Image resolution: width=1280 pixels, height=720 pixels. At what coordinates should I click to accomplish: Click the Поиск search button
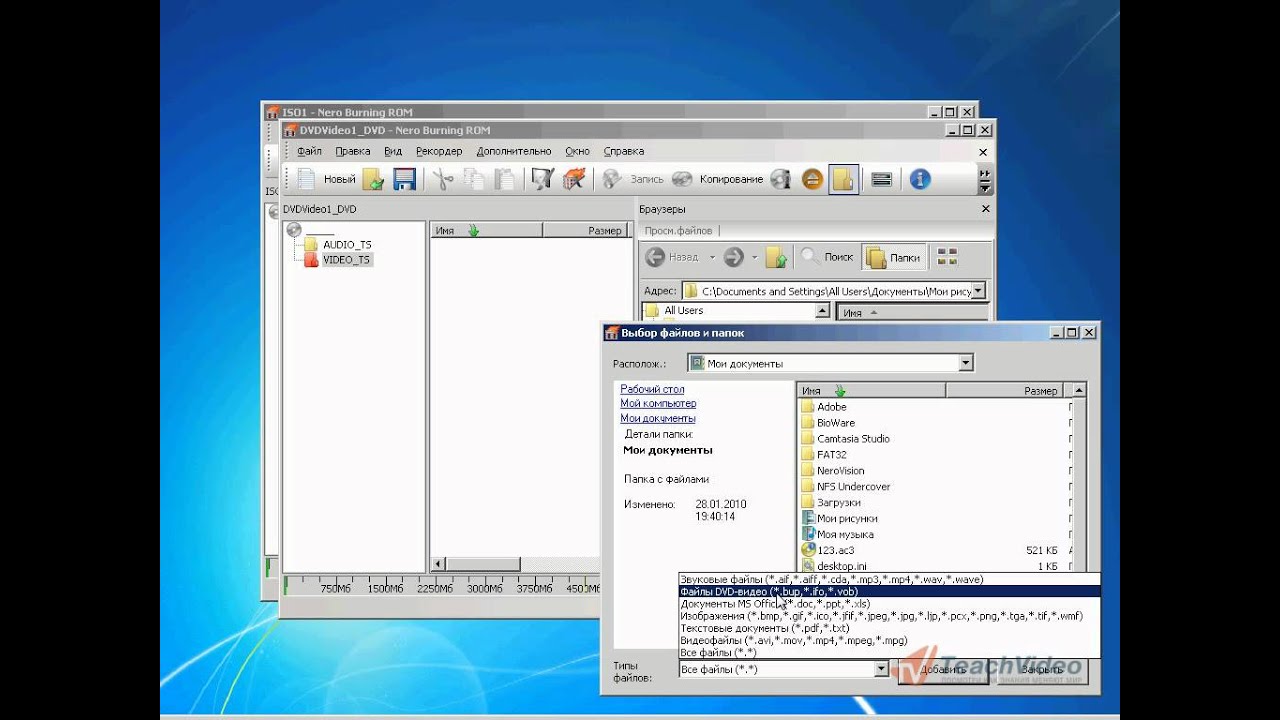[x=828, y=257]
